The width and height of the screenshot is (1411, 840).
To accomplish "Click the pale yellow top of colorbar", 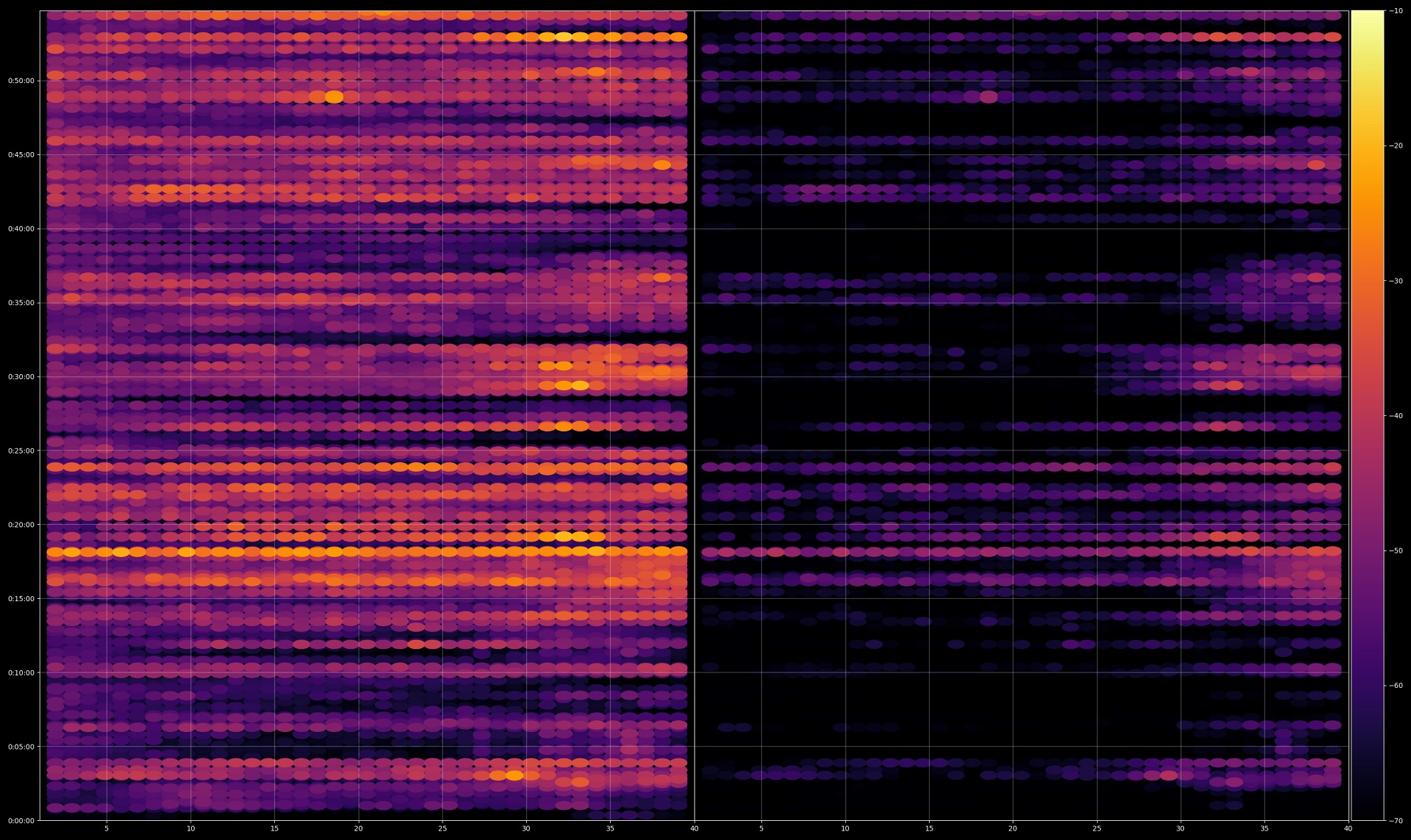I will pos(1367,18).
